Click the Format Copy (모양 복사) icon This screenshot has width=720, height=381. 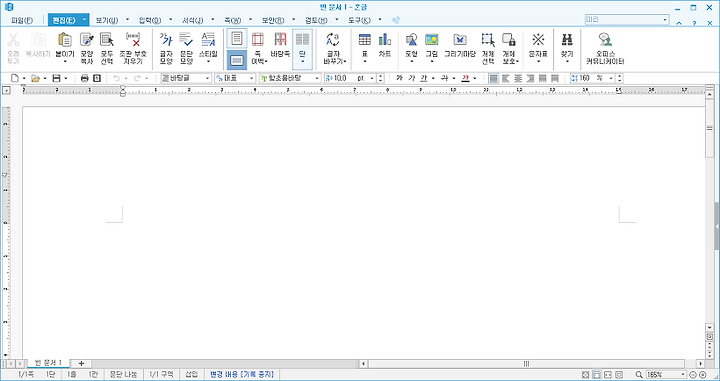(86, 40)
